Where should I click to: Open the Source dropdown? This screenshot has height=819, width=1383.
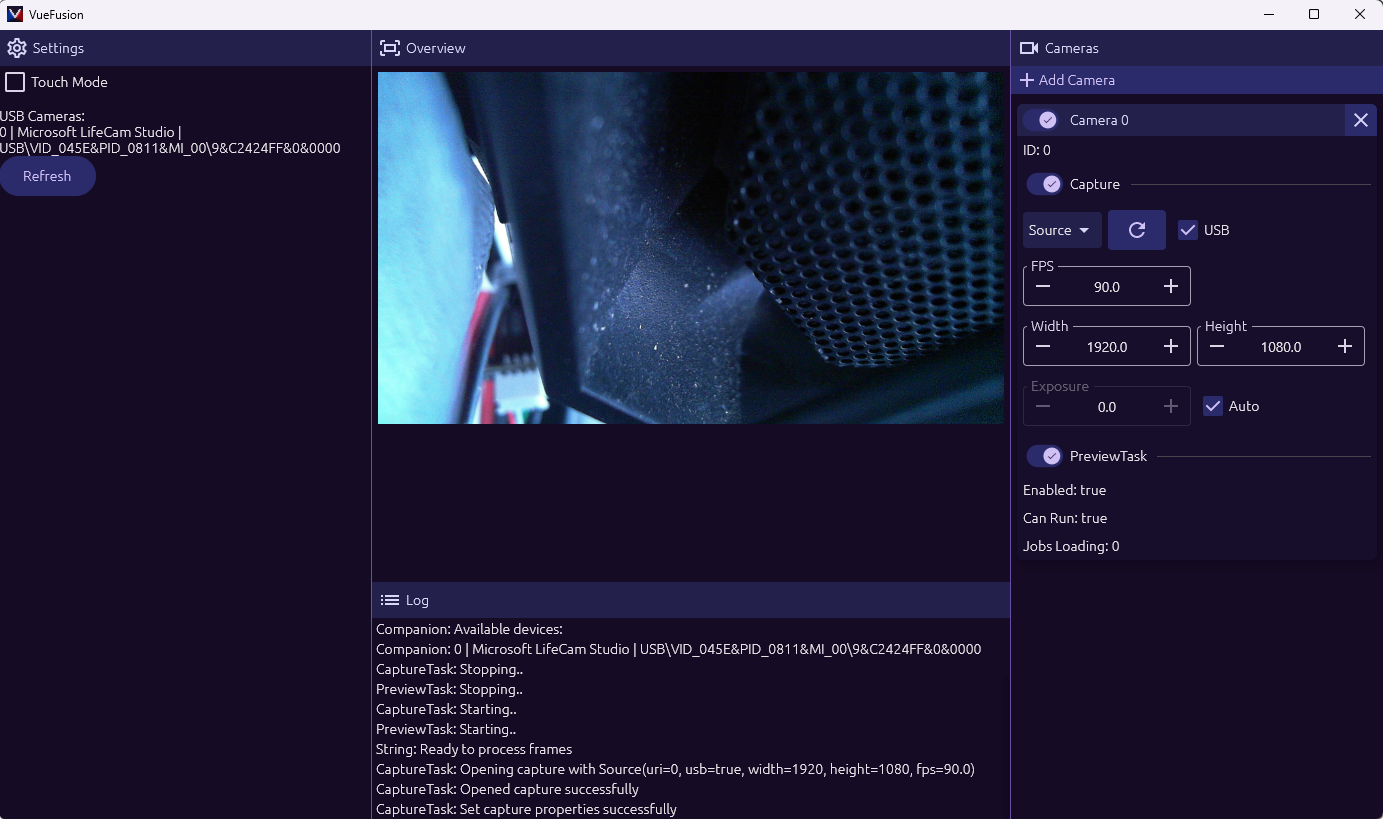click(x=1061, y=230)
